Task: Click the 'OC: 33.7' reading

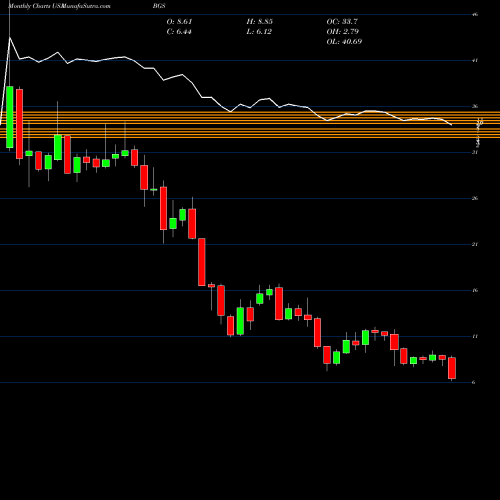Action: pos(342,22)
